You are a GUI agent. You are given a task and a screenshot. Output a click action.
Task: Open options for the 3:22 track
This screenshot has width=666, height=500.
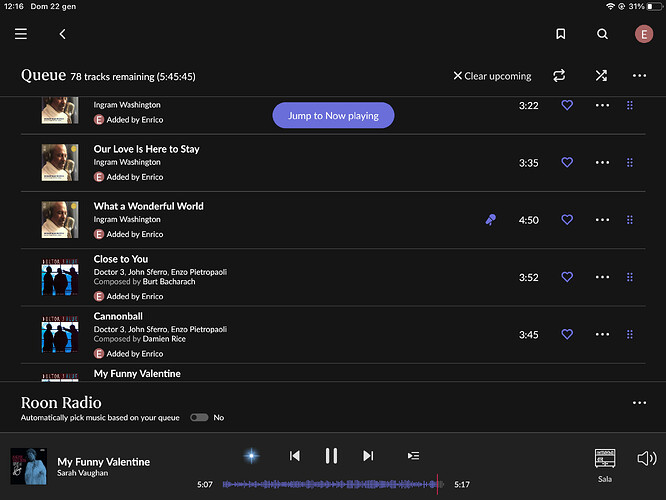click(602, 105)
